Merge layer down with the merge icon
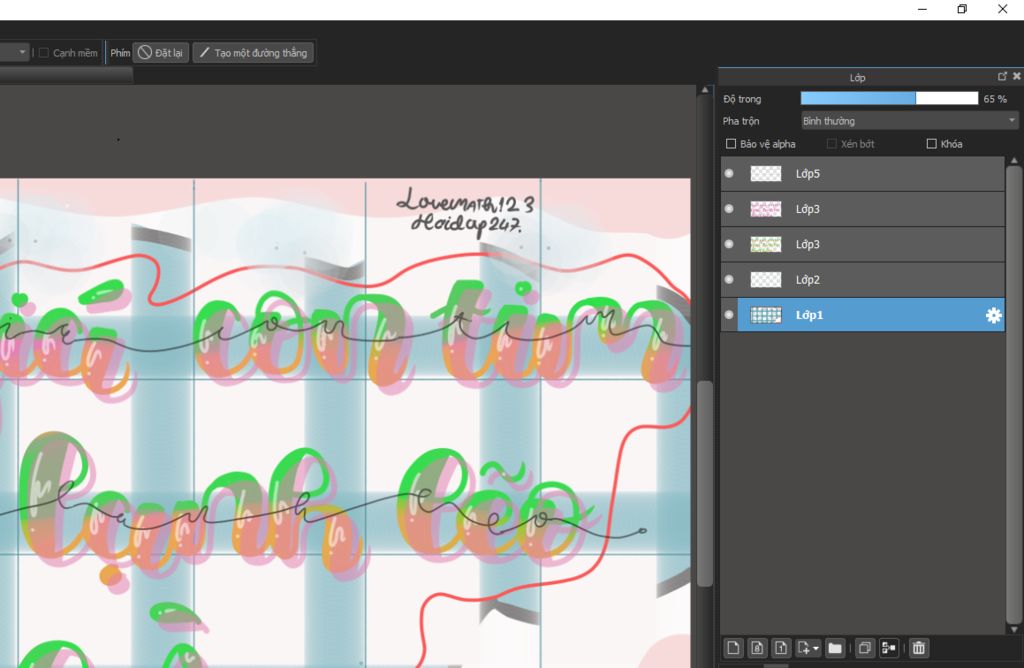 tap(889, 648)
